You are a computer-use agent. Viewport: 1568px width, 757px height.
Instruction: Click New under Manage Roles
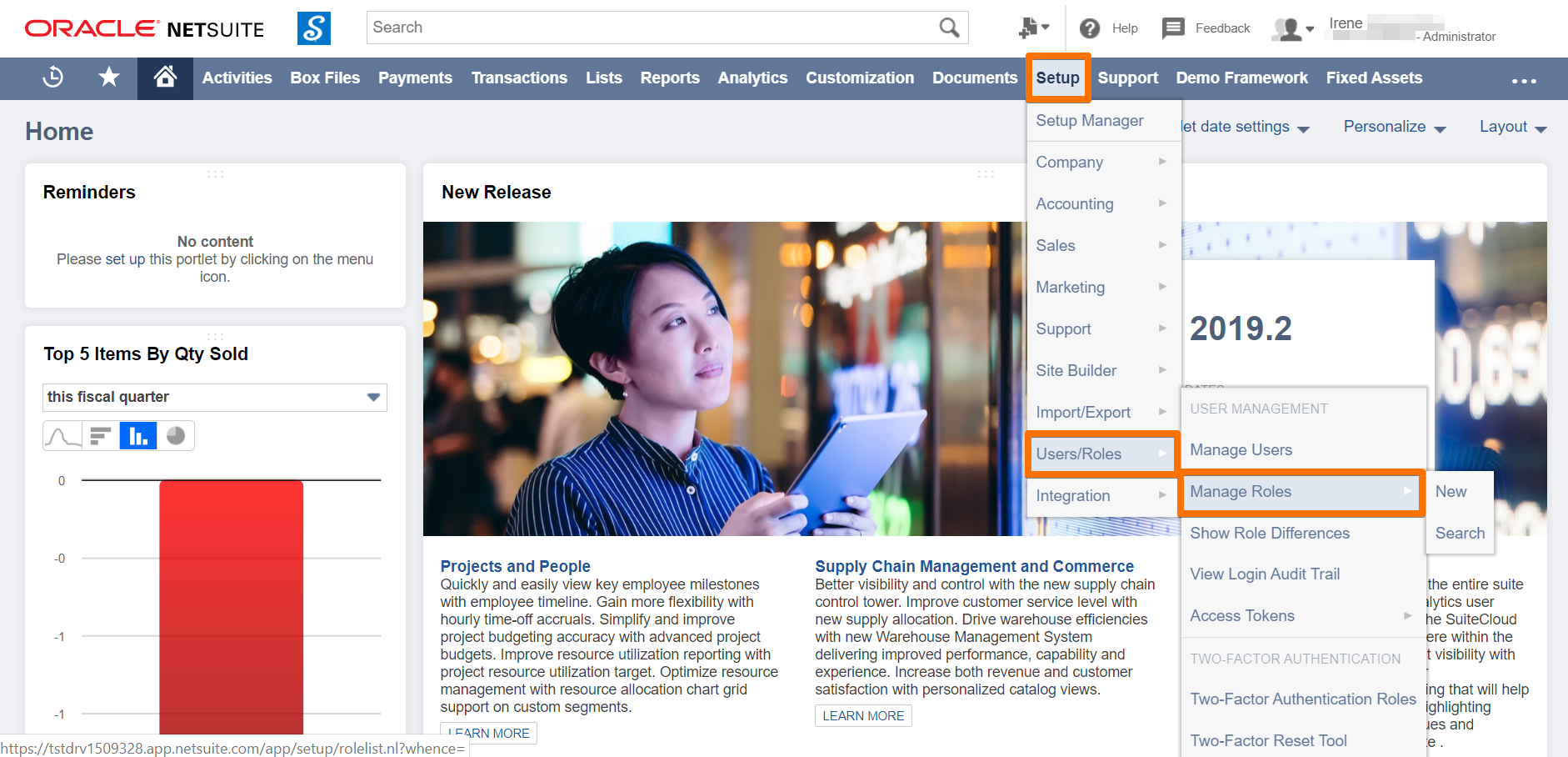click(1460, 492)
